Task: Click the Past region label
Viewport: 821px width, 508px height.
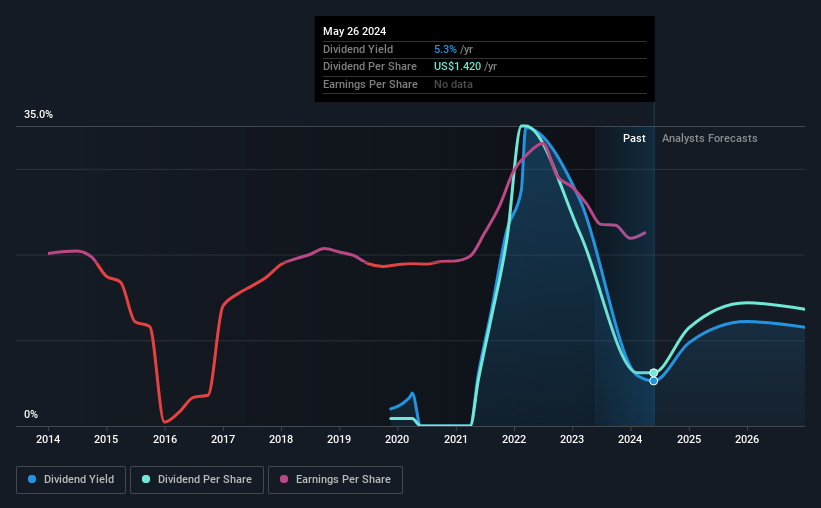Action: pyautogui.click(x=634, y=138)
